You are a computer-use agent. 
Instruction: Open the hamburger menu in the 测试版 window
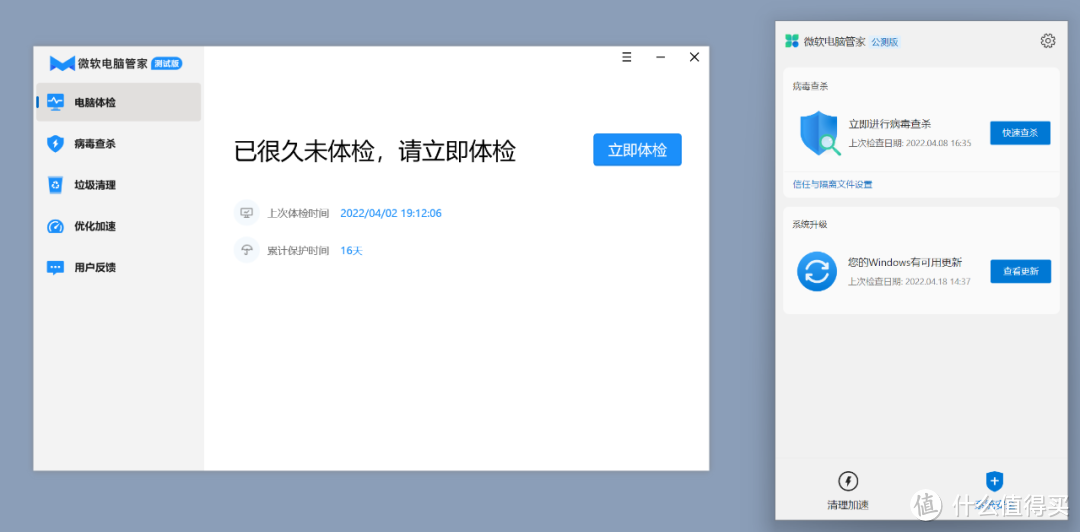(627, 57)
